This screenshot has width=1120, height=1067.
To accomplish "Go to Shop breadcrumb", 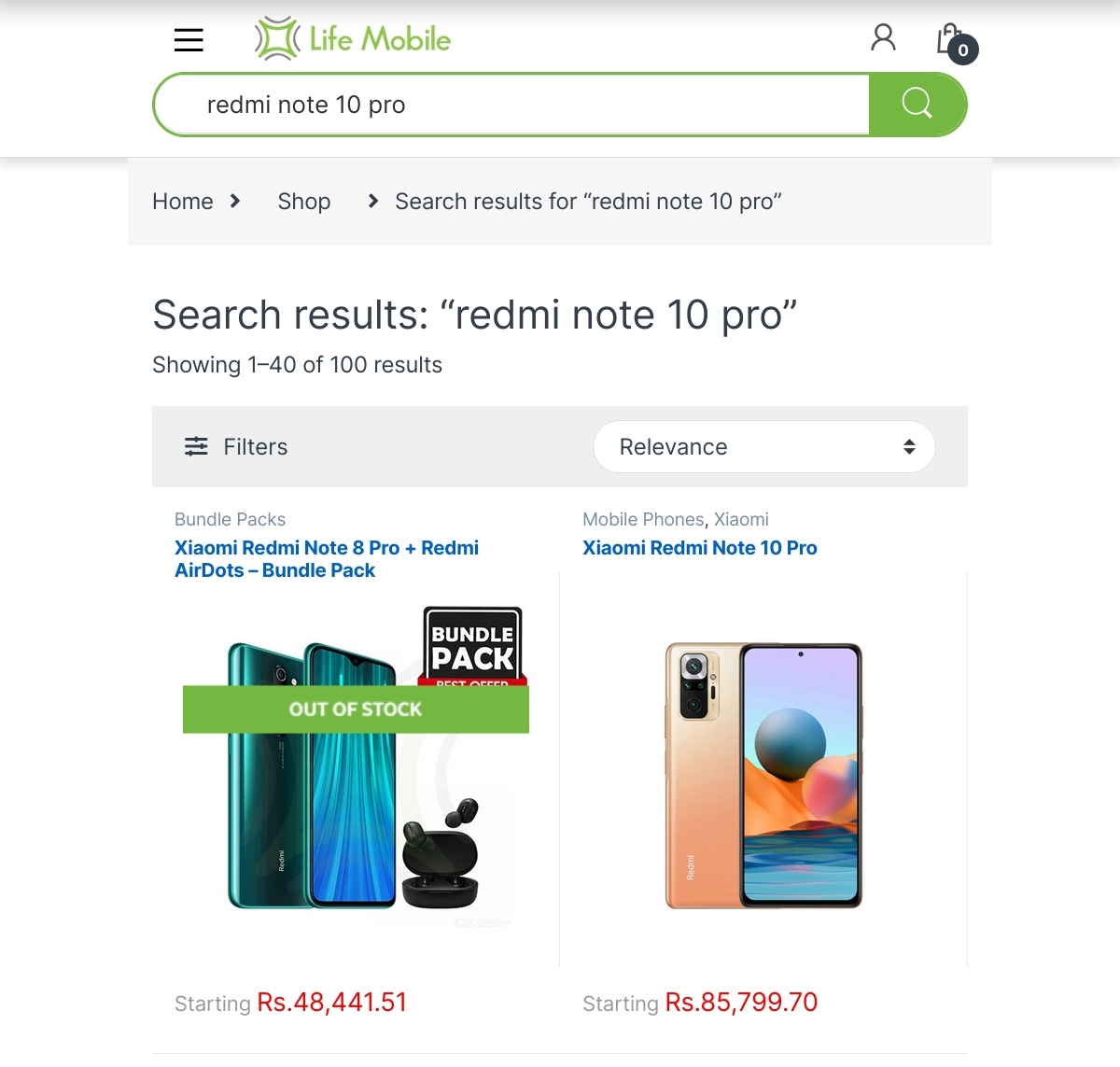I will pos(304,202).
